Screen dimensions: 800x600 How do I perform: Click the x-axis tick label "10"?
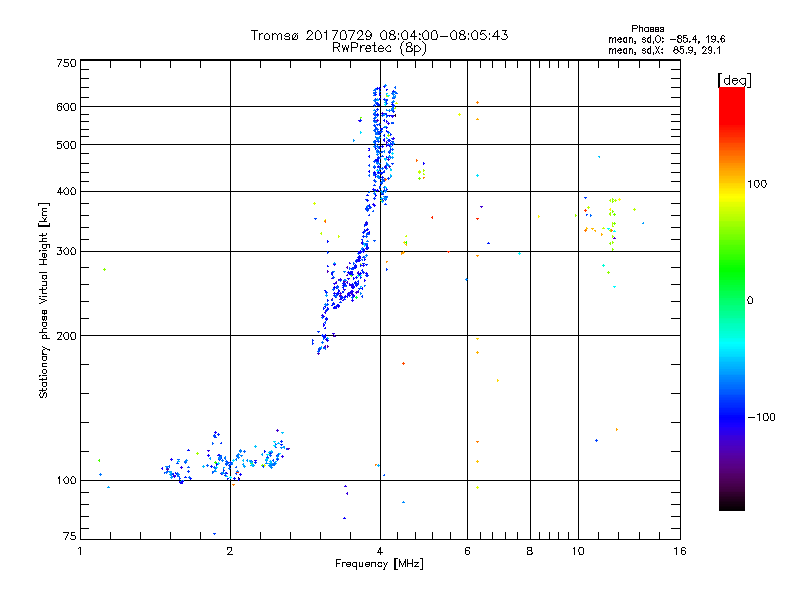pos(578,551)
